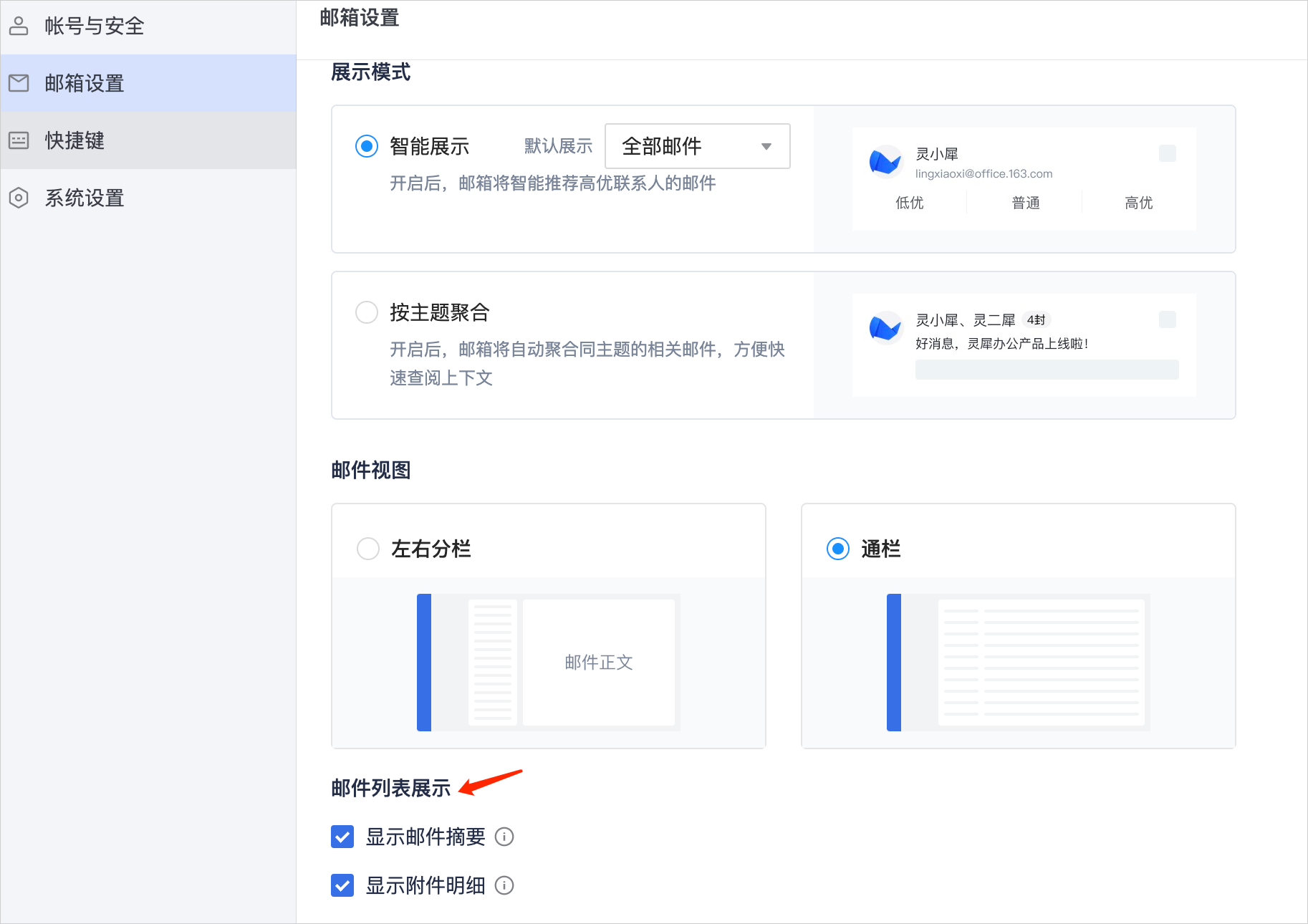The image size is (1308, 924).
Task: Select the 智能展示 radio button
Action: 367,146
